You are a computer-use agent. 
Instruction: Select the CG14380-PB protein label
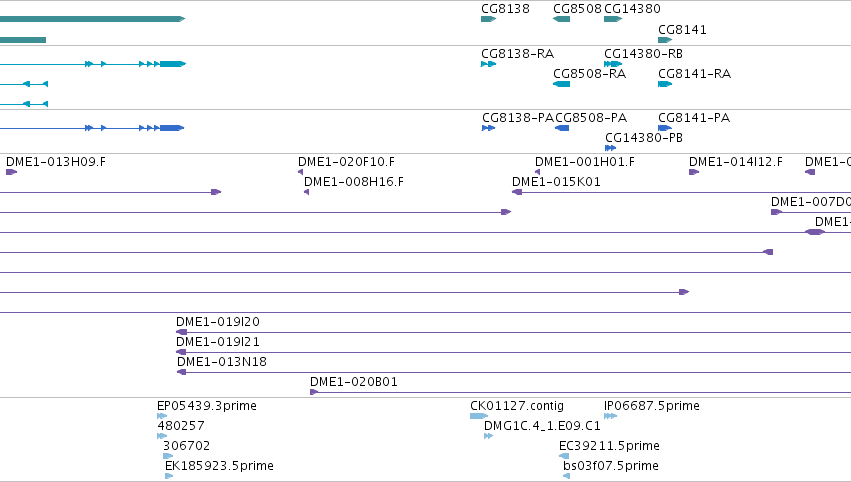coord(644,138)
